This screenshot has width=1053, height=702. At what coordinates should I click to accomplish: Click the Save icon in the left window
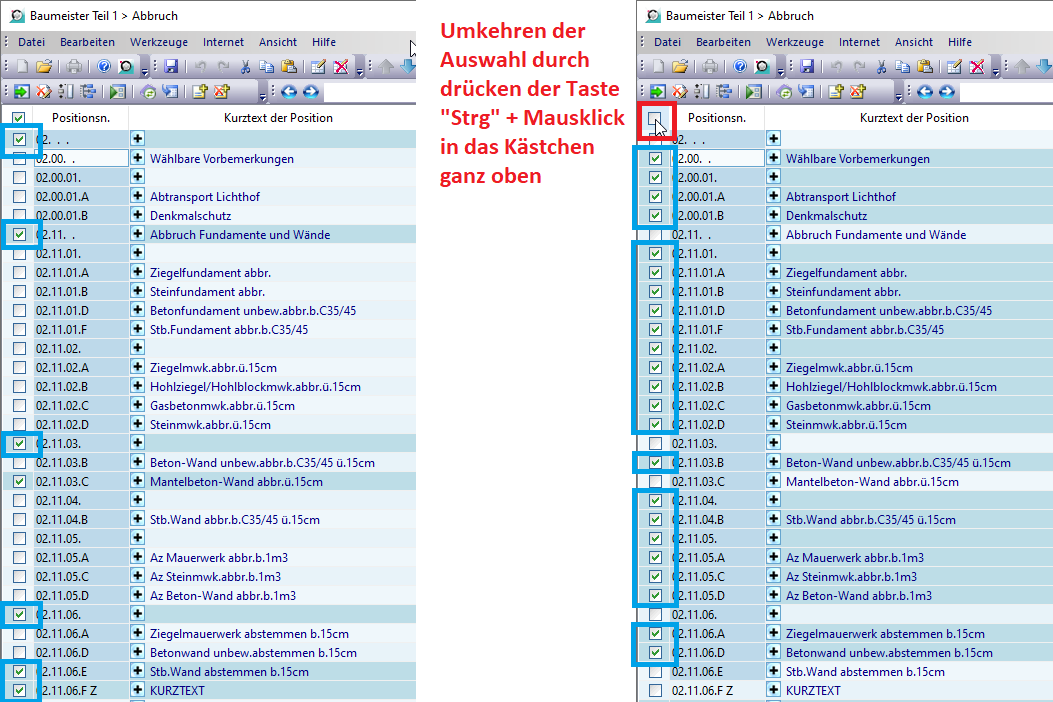click(x=171, y=67)
